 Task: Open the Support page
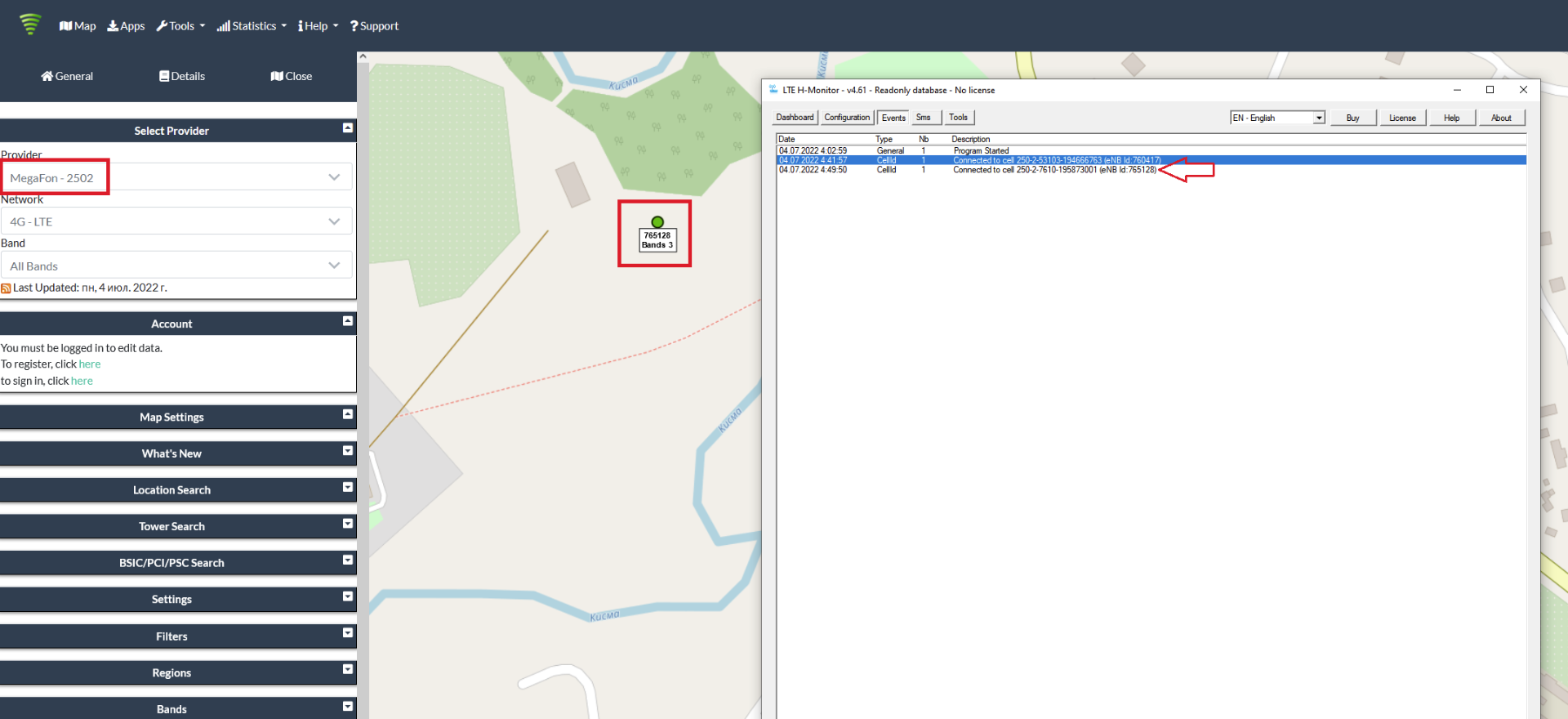[374, 26]
